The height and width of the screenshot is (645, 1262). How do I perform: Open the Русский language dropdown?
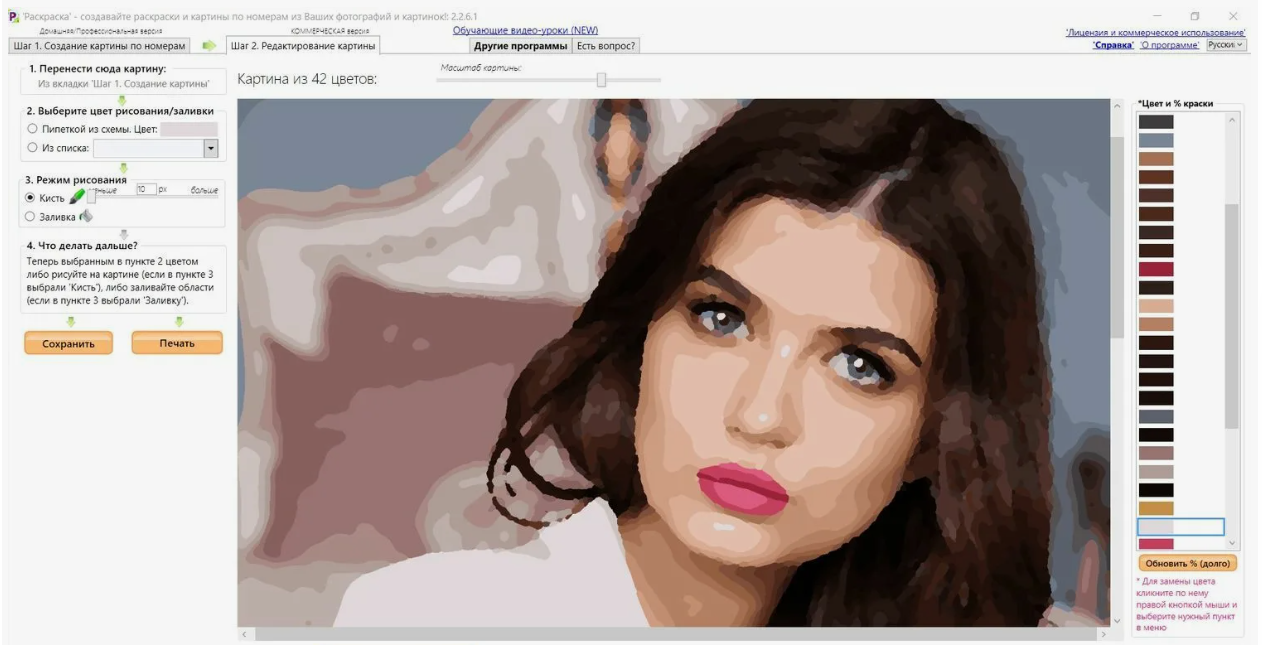(1226, 45)
